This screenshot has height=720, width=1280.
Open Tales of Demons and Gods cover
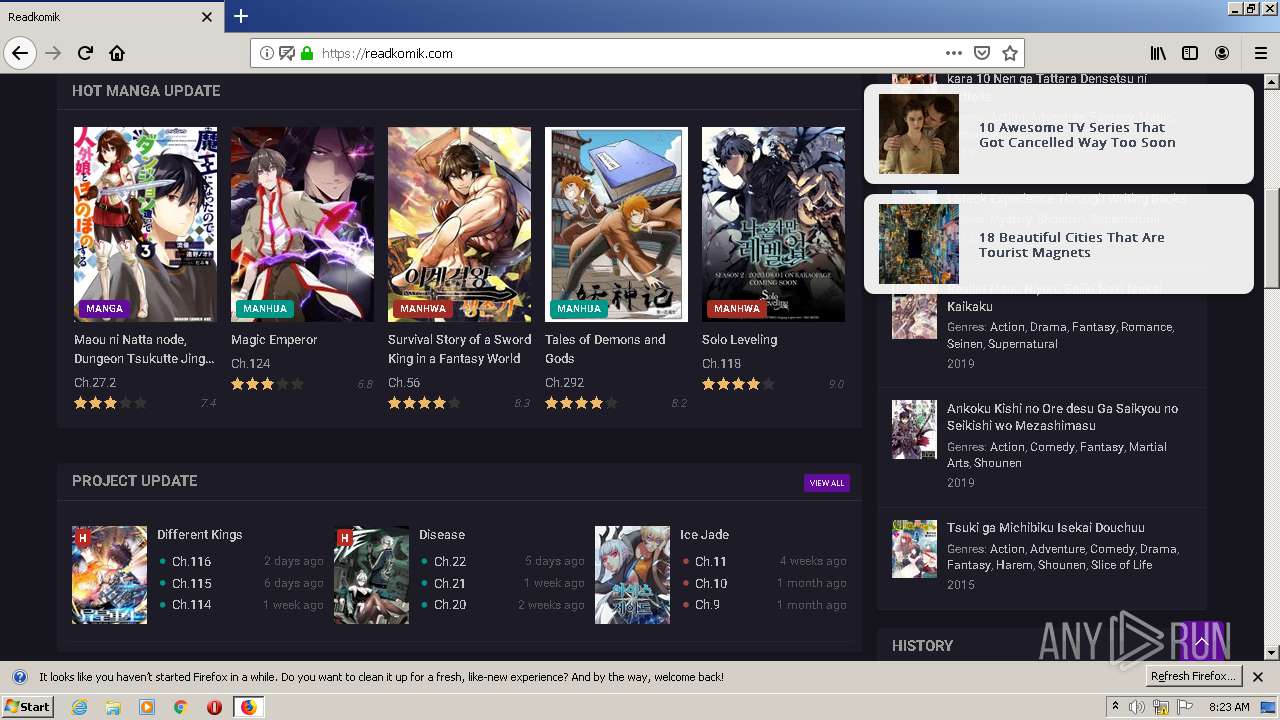(x=616, y=224)
